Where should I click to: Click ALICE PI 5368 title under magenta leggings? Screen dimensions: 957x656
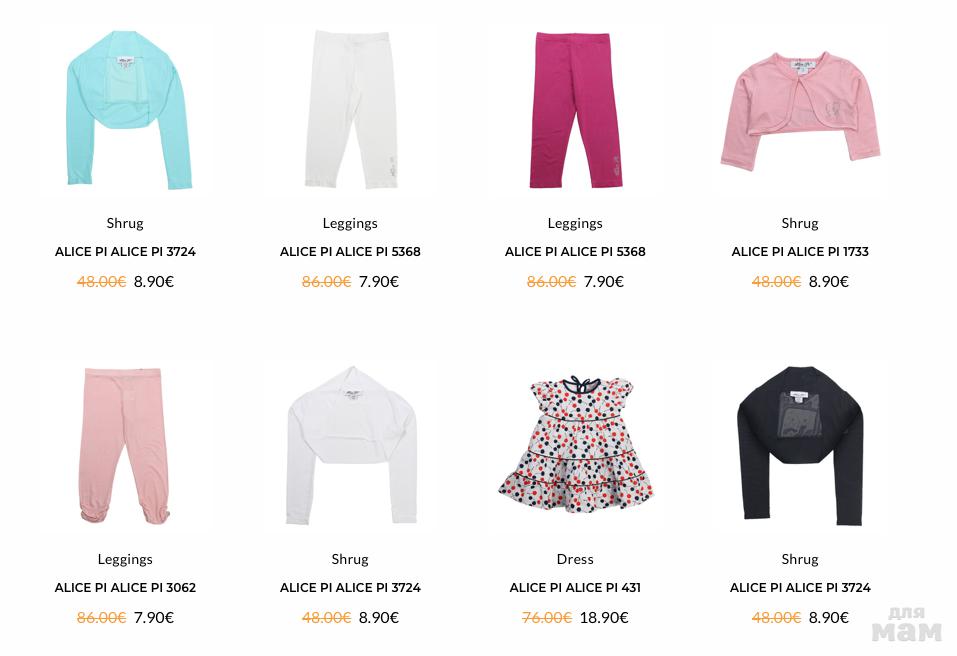575,251
